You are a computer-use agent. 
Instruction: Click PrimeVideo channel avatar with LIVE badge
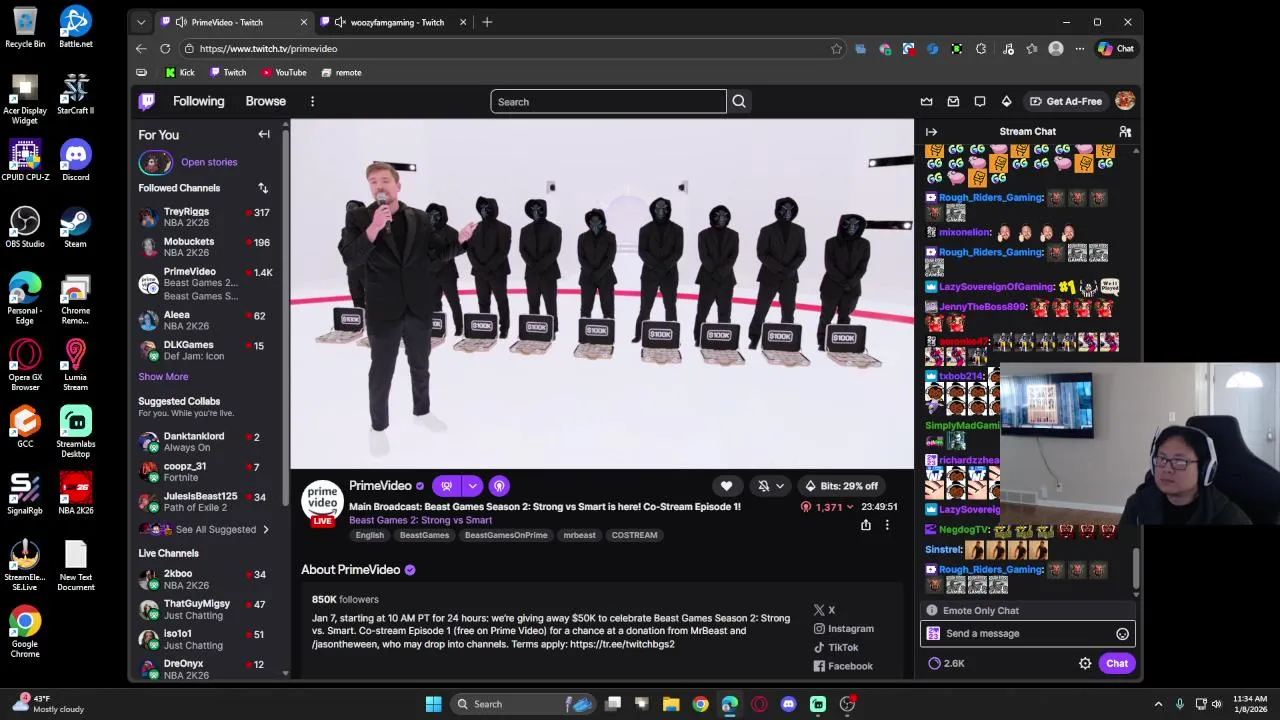click(x=322, y=503)
